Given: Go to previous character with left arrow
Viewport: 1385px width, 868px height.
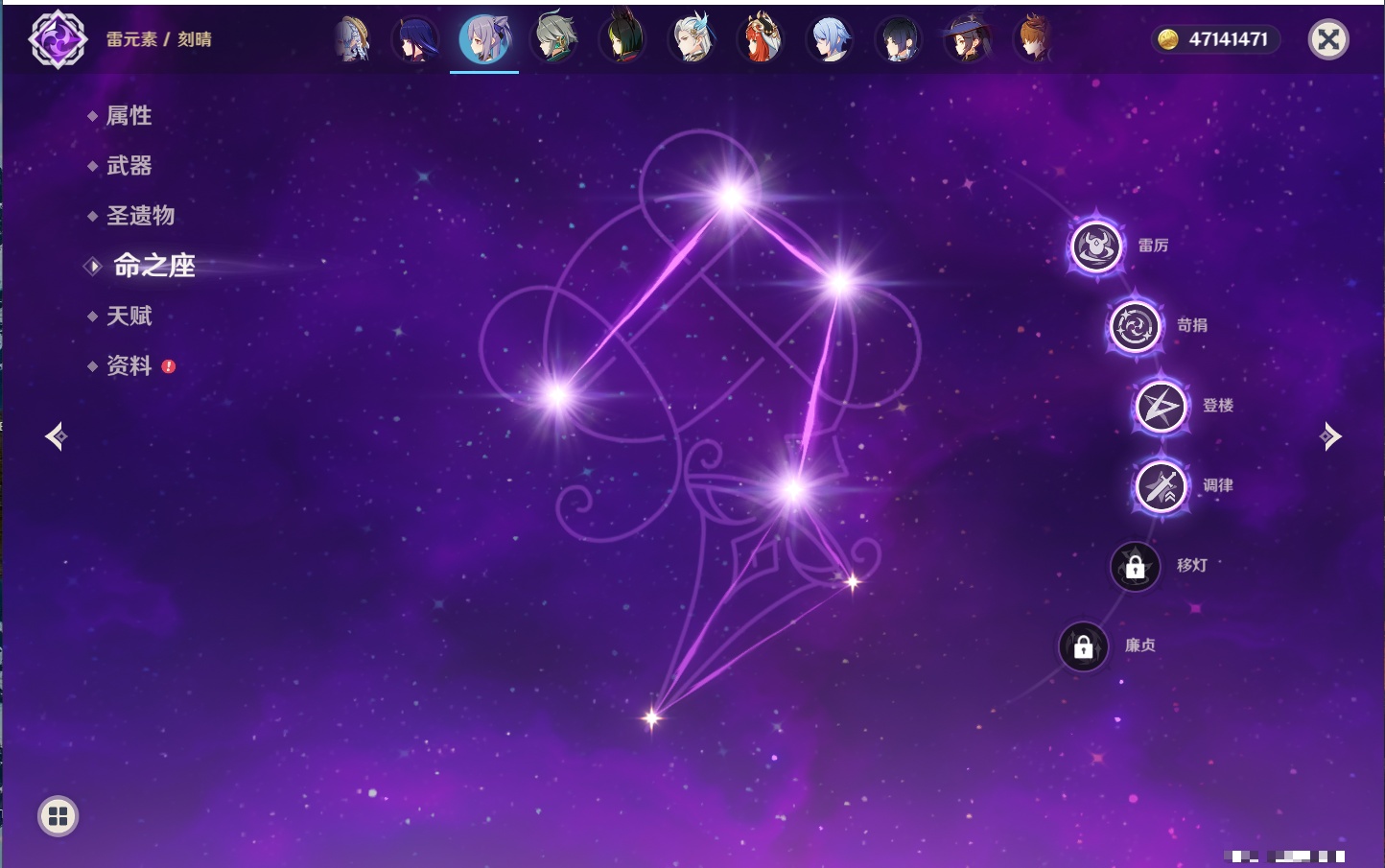Looking at the screenshot, I should [56, 436].
